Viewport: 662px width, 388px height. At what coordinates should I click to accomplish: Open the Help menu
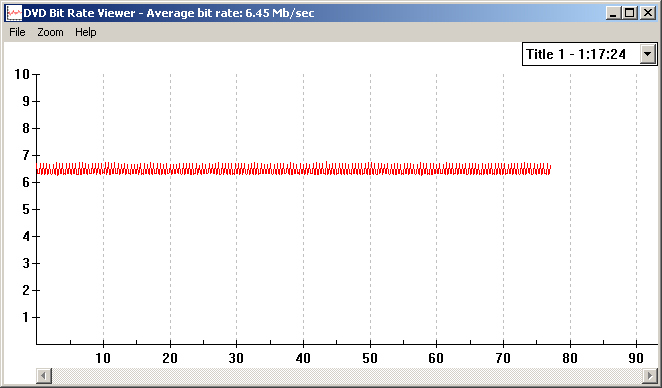click(86, 32)
